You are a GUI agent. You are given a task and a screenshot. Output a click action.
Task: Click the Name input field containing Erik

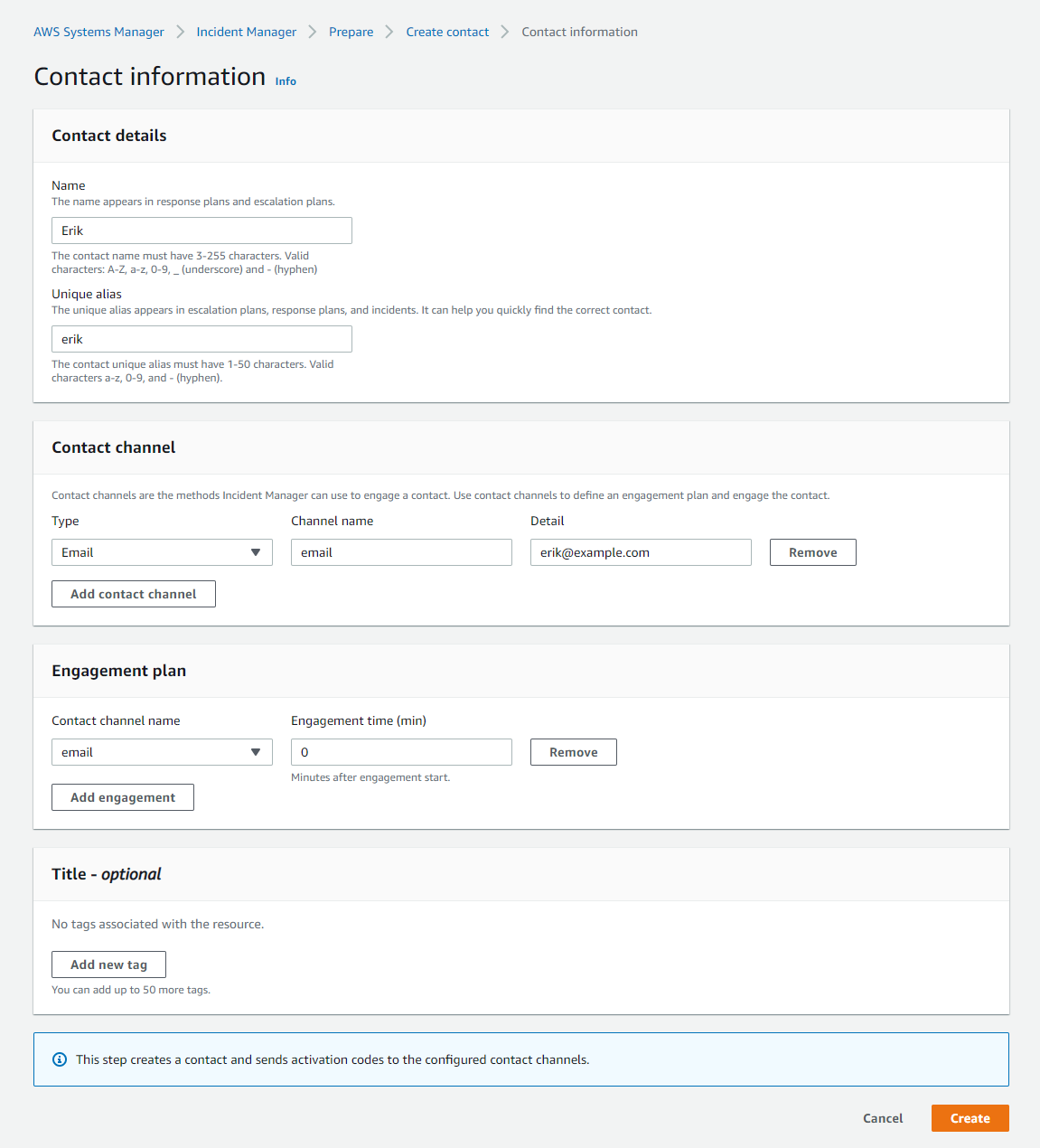tap(201, 231)
